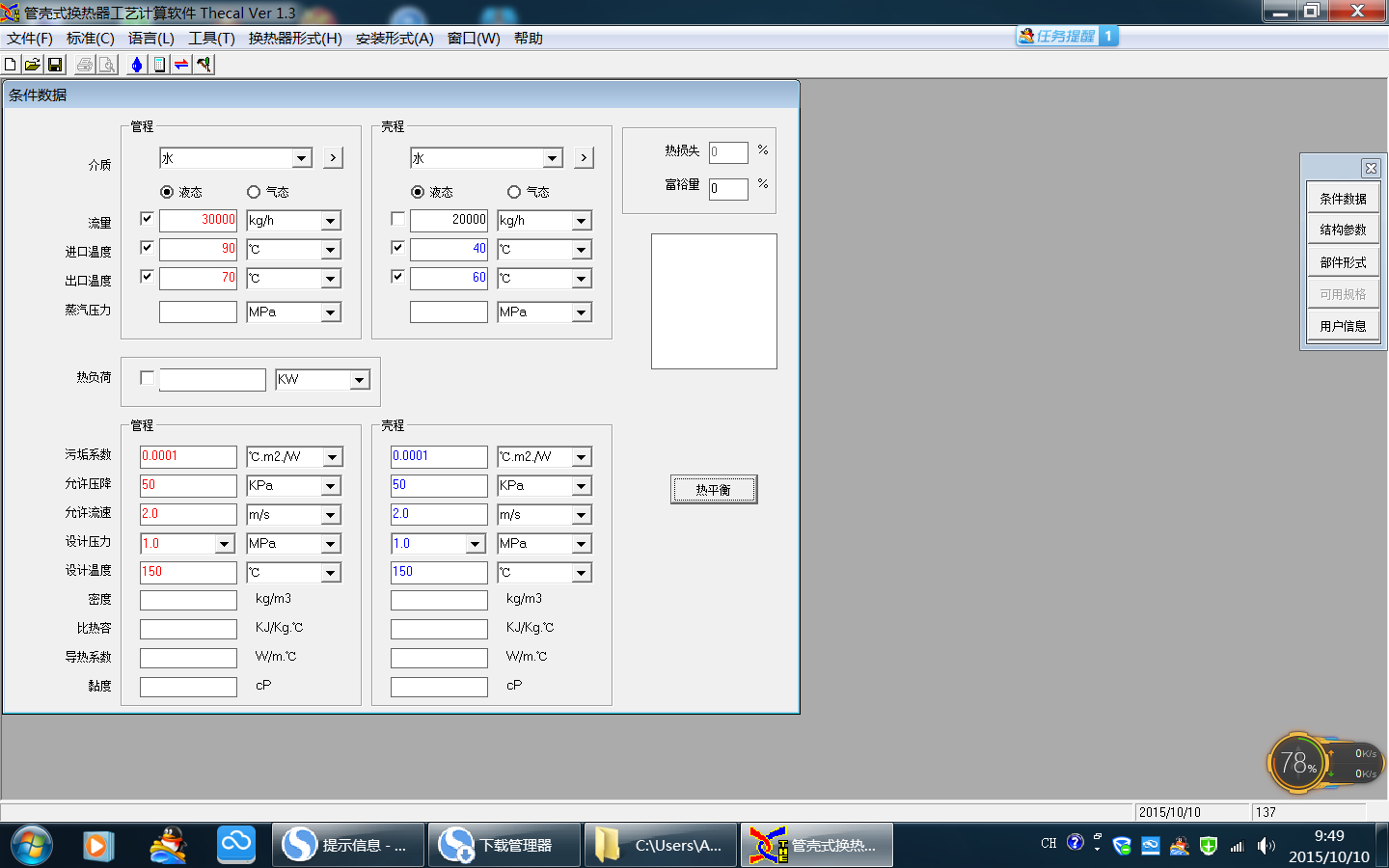
Task: Click the tube-side 密度 input field
Action: point(188,600)
